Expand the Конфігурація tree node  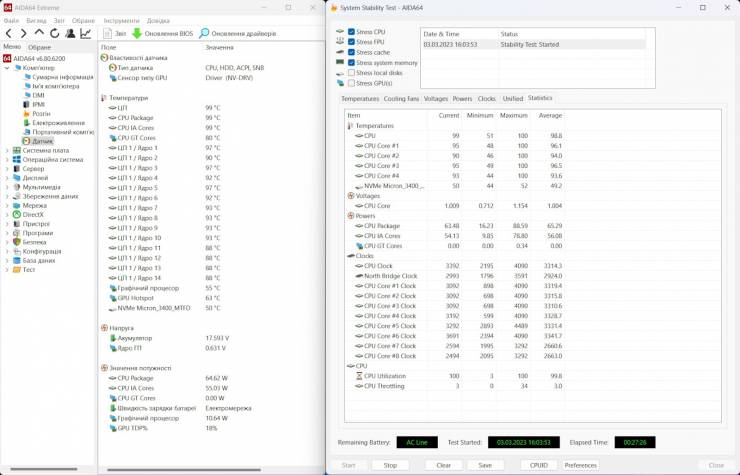coord(7,252)
